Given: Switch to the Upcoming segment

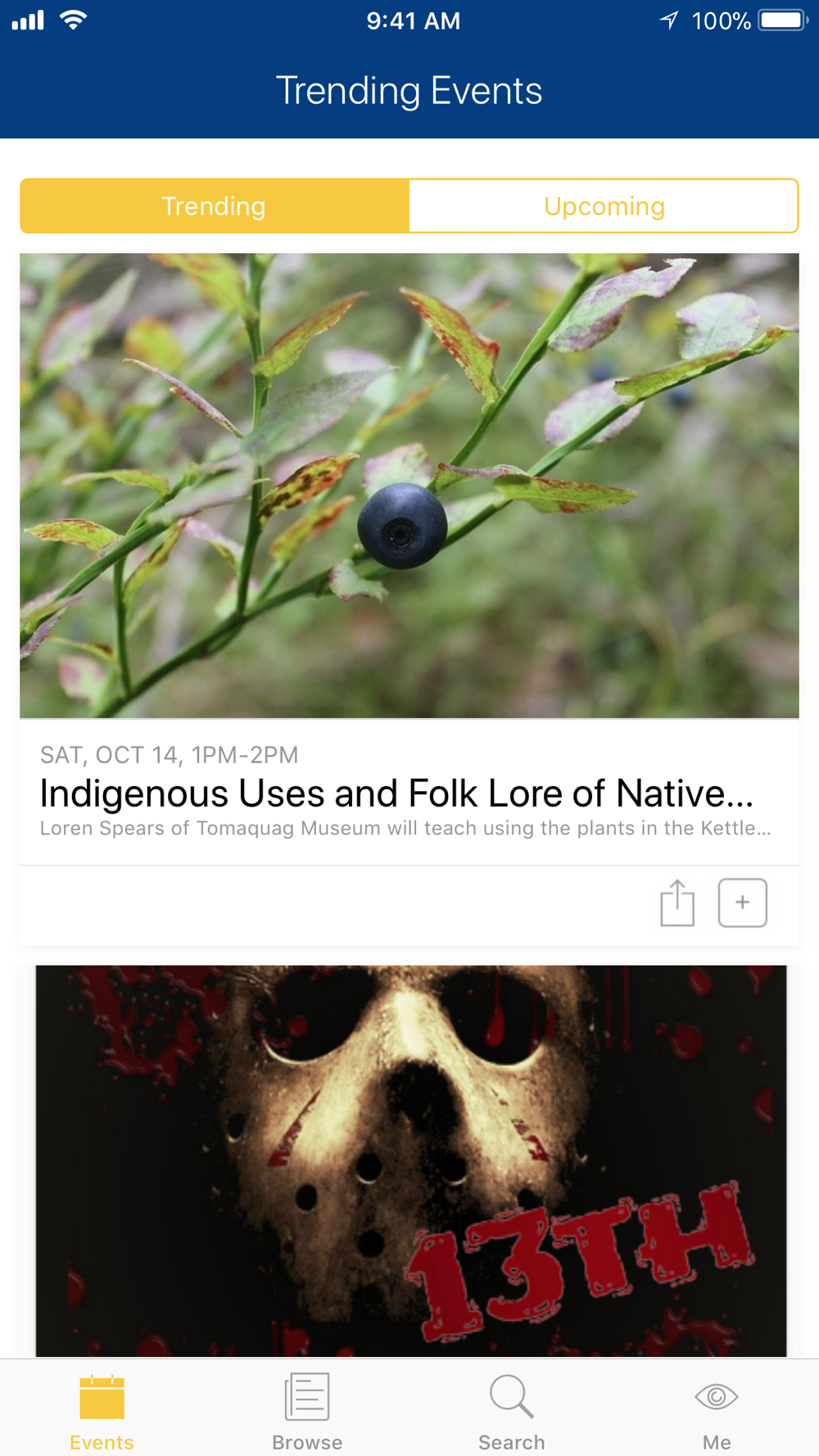Looking at the screenshot, I should [604, 206].
